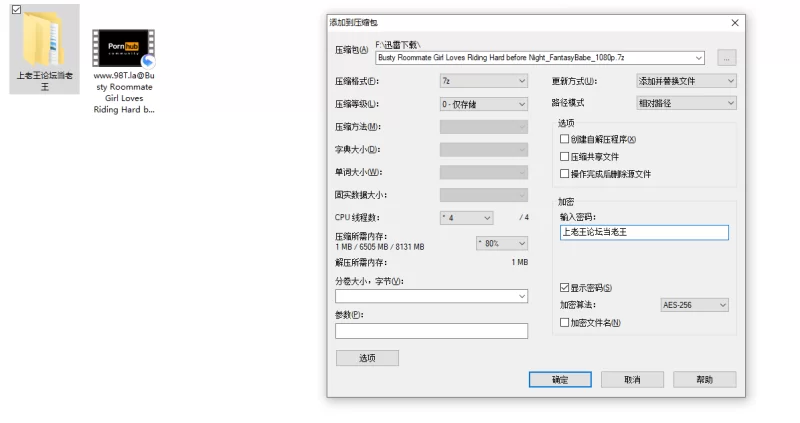Open the CPU 线程数 dropdown
Screen dimensions: 800x423
pyautogui.click(x=467, y=218)
